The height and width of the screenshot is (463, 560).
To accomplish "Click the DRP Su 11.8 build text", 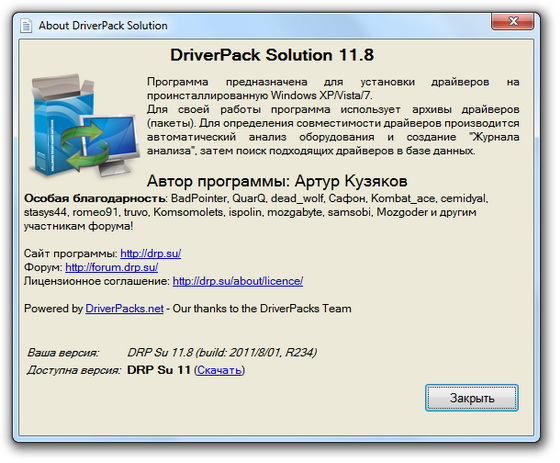I will (222, 353).
